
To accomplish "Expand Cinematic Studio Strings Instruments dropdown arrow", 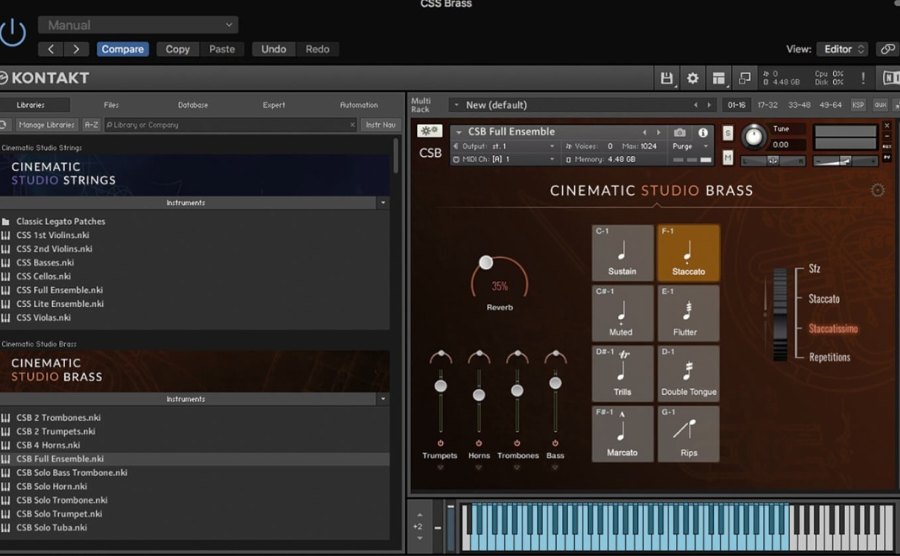I will 383,203.
